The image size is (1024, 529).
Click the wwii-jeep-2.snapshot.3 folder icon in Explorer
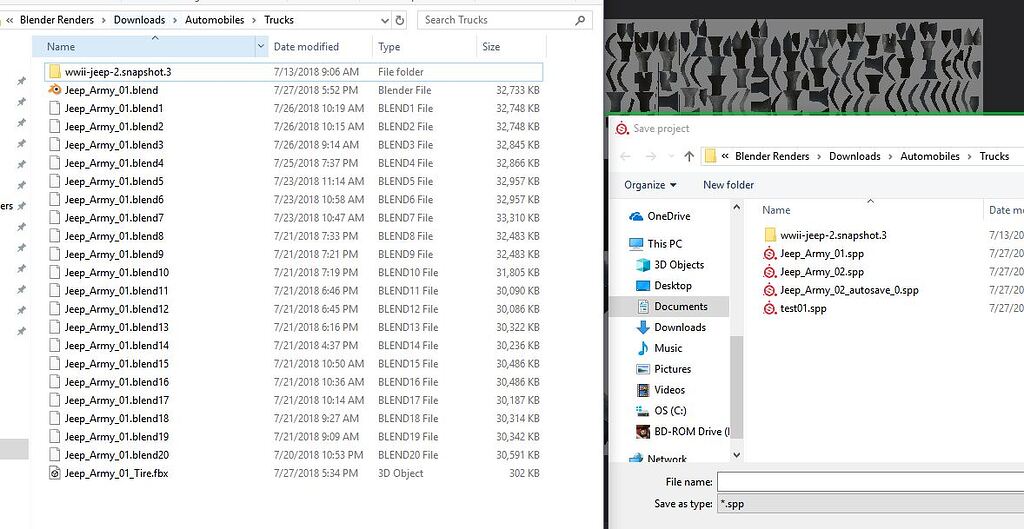[55, 72]
